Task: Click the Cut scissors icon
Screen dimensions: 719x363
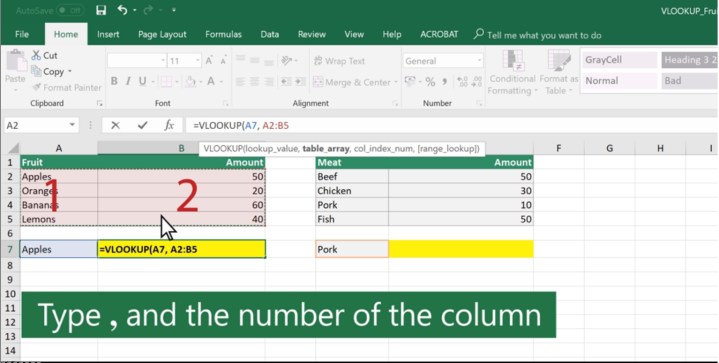Action: click(36, 55)
